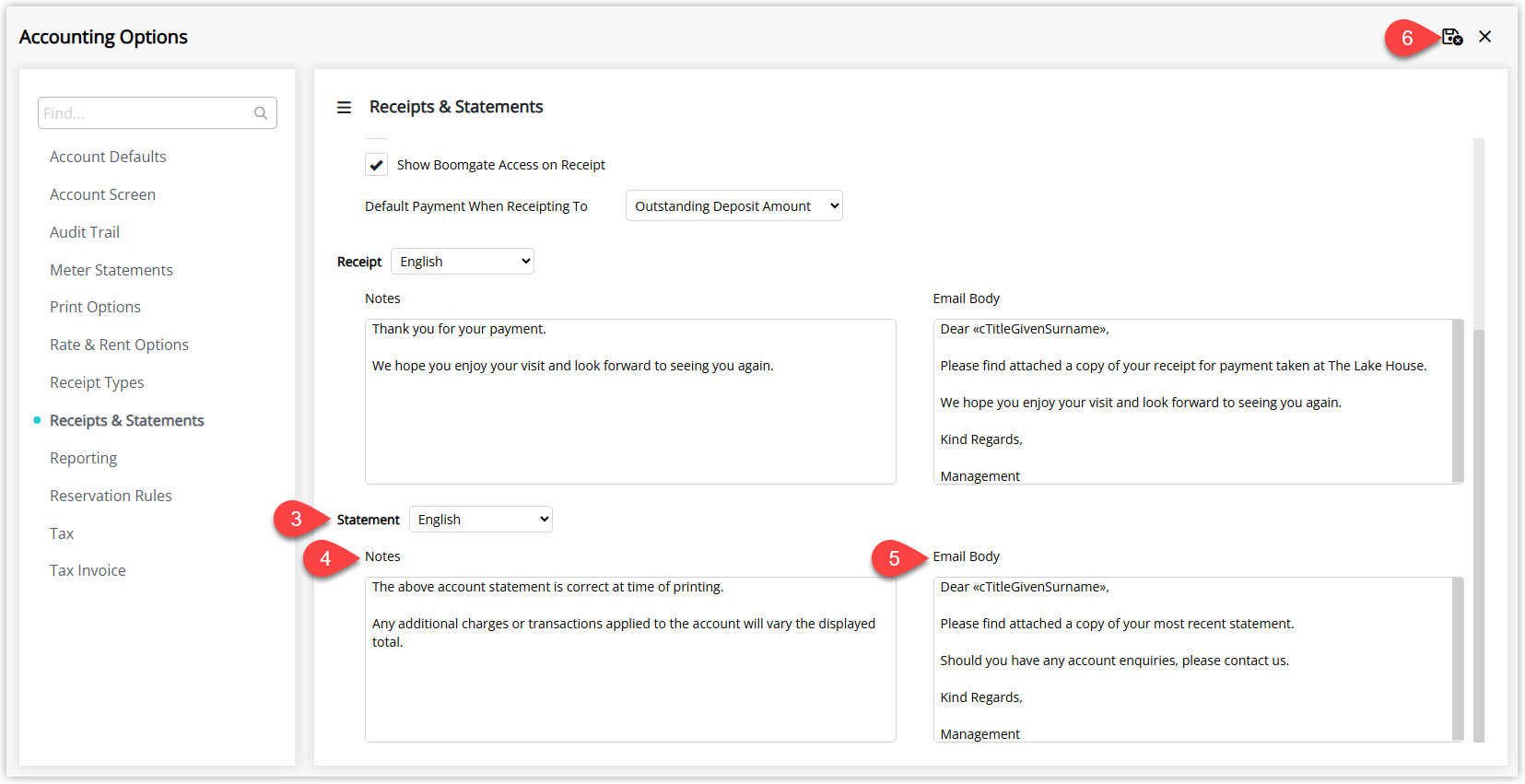Click 'Please find attached a copy of your most recent statement.'

click(x=1117, y=624)
